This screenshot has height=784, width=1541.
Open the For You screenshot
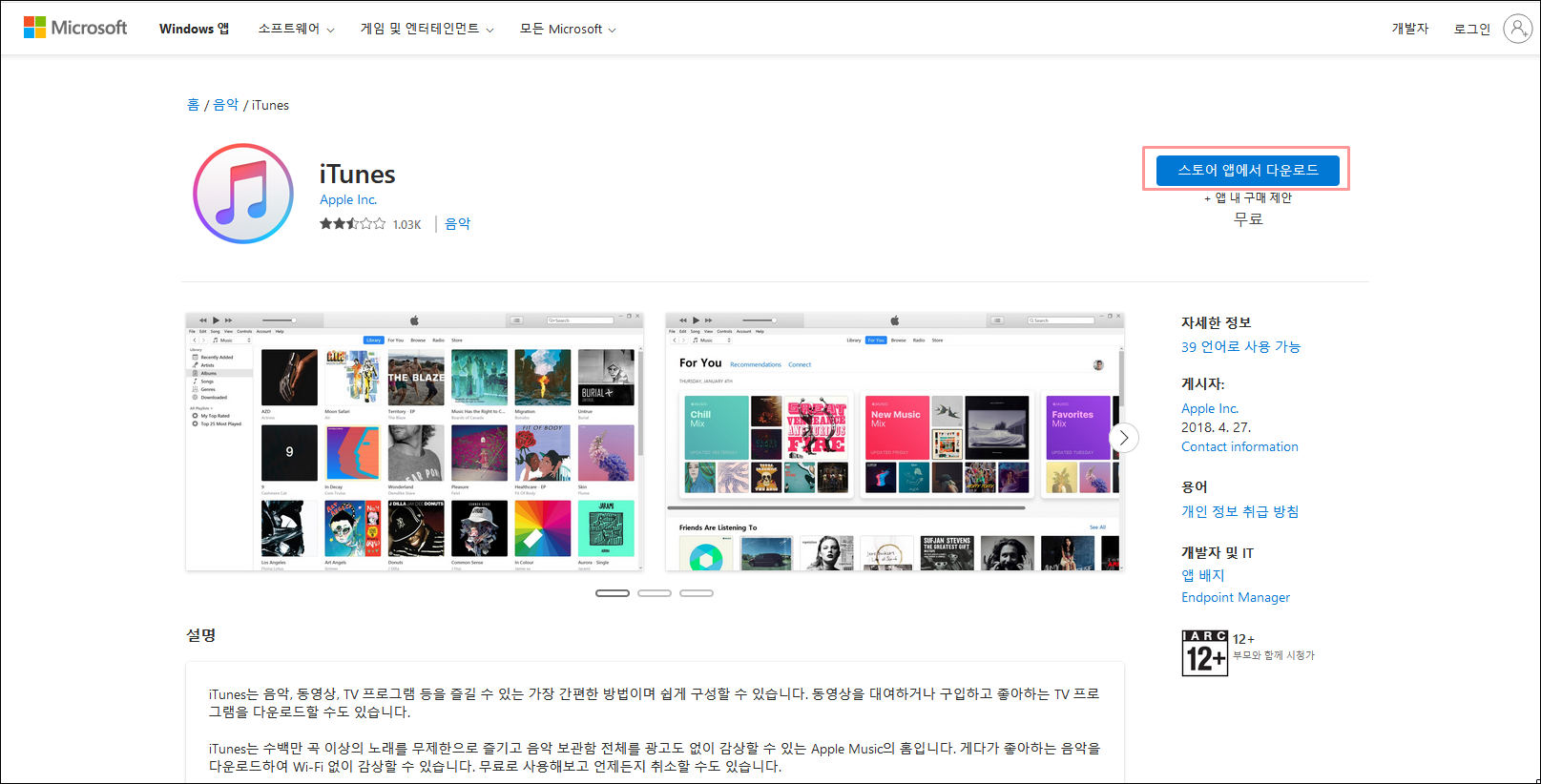click(895, 442)
